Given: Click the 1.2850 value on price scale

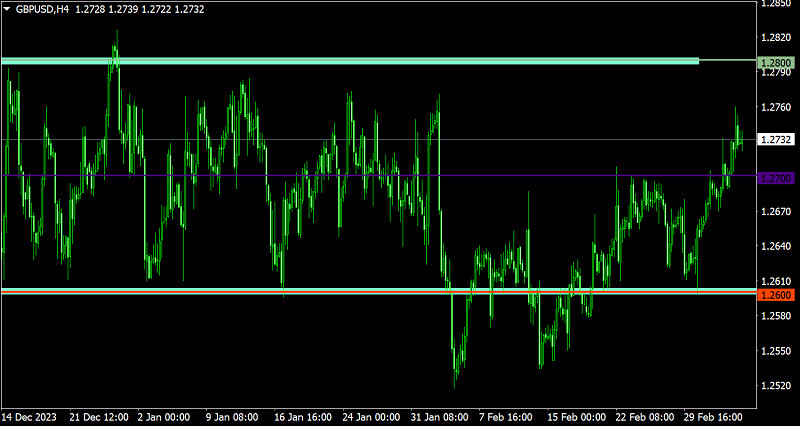Looking at the screenshot, I should point(776,3).
